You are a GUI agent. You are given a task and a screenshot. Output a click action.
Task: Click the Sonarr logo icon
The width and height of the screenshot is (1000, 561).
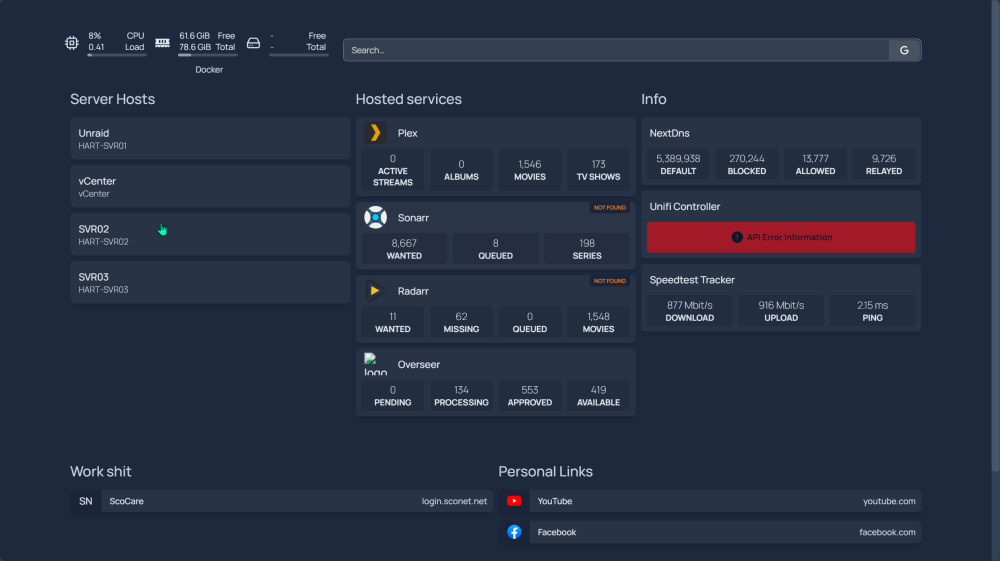point(375,217)
